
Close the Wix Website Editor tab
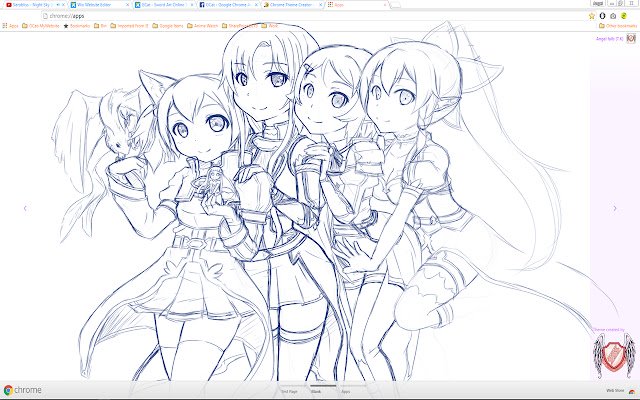pyautogui.click(x=127, y=5)
